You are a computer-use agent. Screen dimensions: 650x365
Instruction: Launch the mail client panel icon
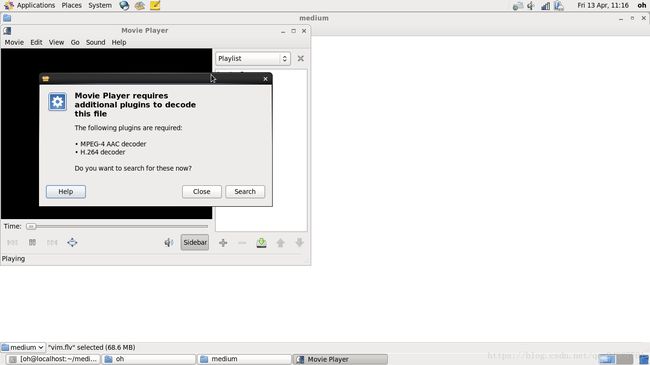point(140,5)
